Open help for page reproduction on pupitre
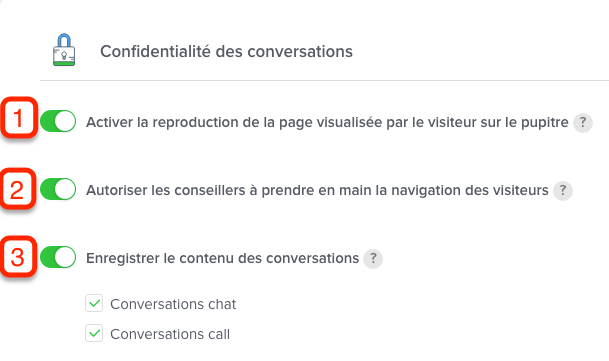Image resolution: width=609 pixels, height=361 pixels. coord(583,123)
